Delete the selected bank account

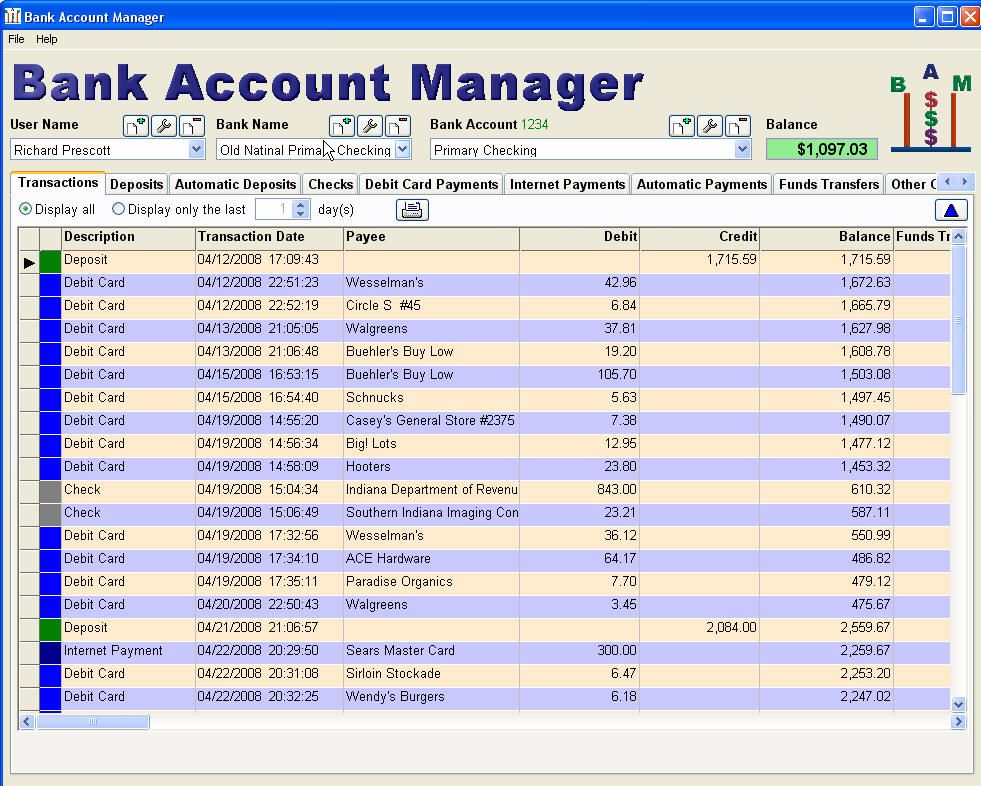[738, 126]
